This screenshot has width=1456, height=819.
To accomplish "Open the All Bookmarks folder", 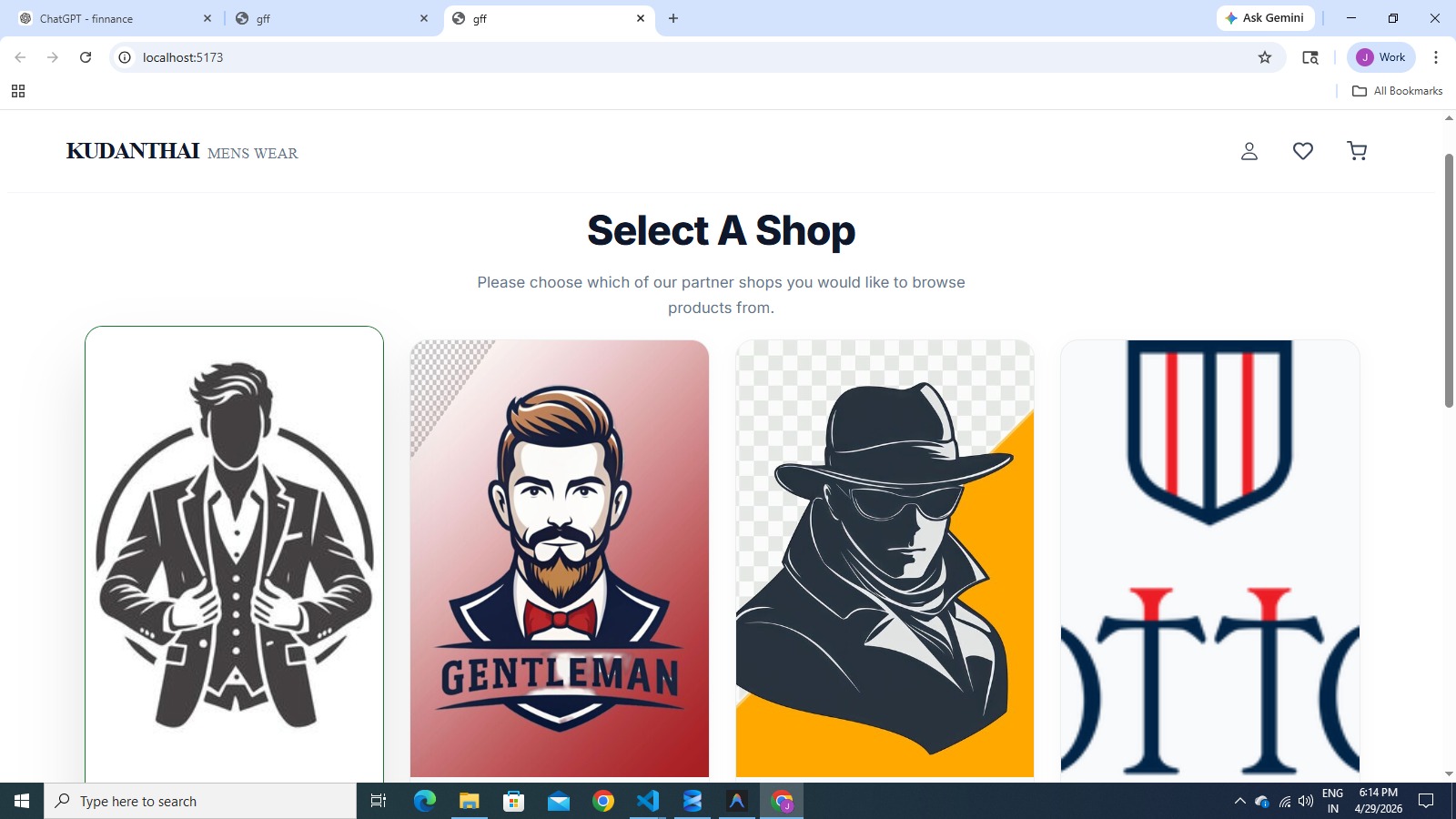I will (x=1398, y=91).
